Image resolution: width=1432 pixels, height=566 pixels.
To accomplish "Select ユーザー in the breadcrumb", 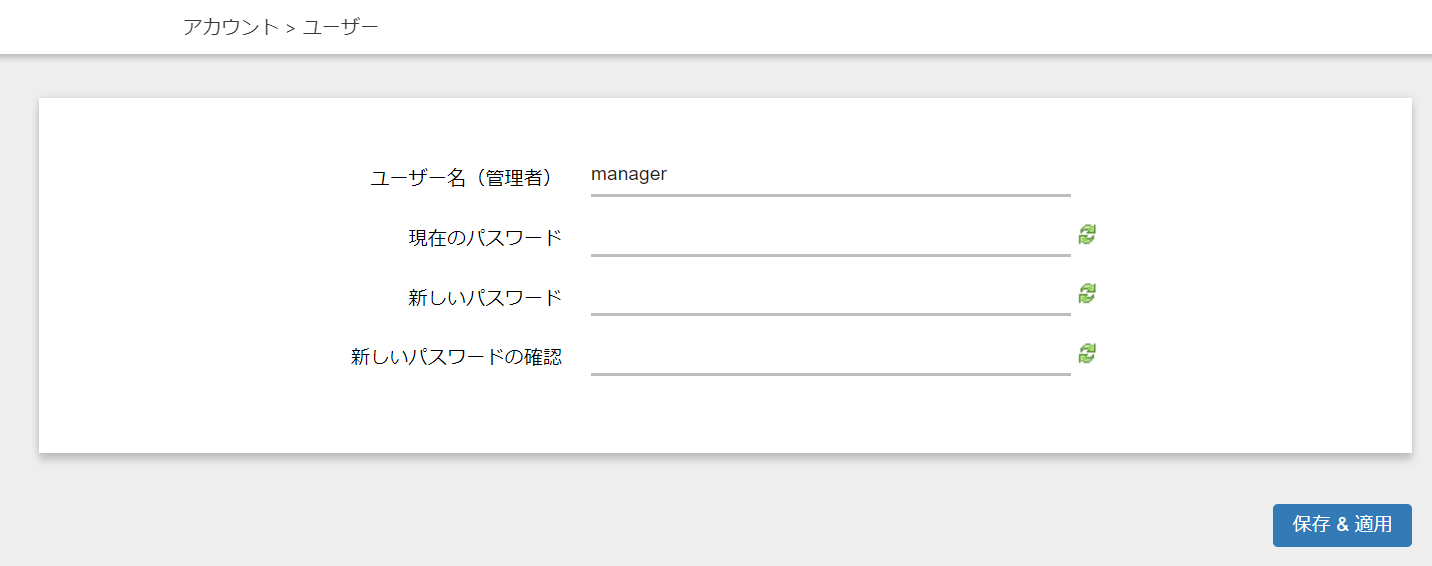I will tap(340, 27).
